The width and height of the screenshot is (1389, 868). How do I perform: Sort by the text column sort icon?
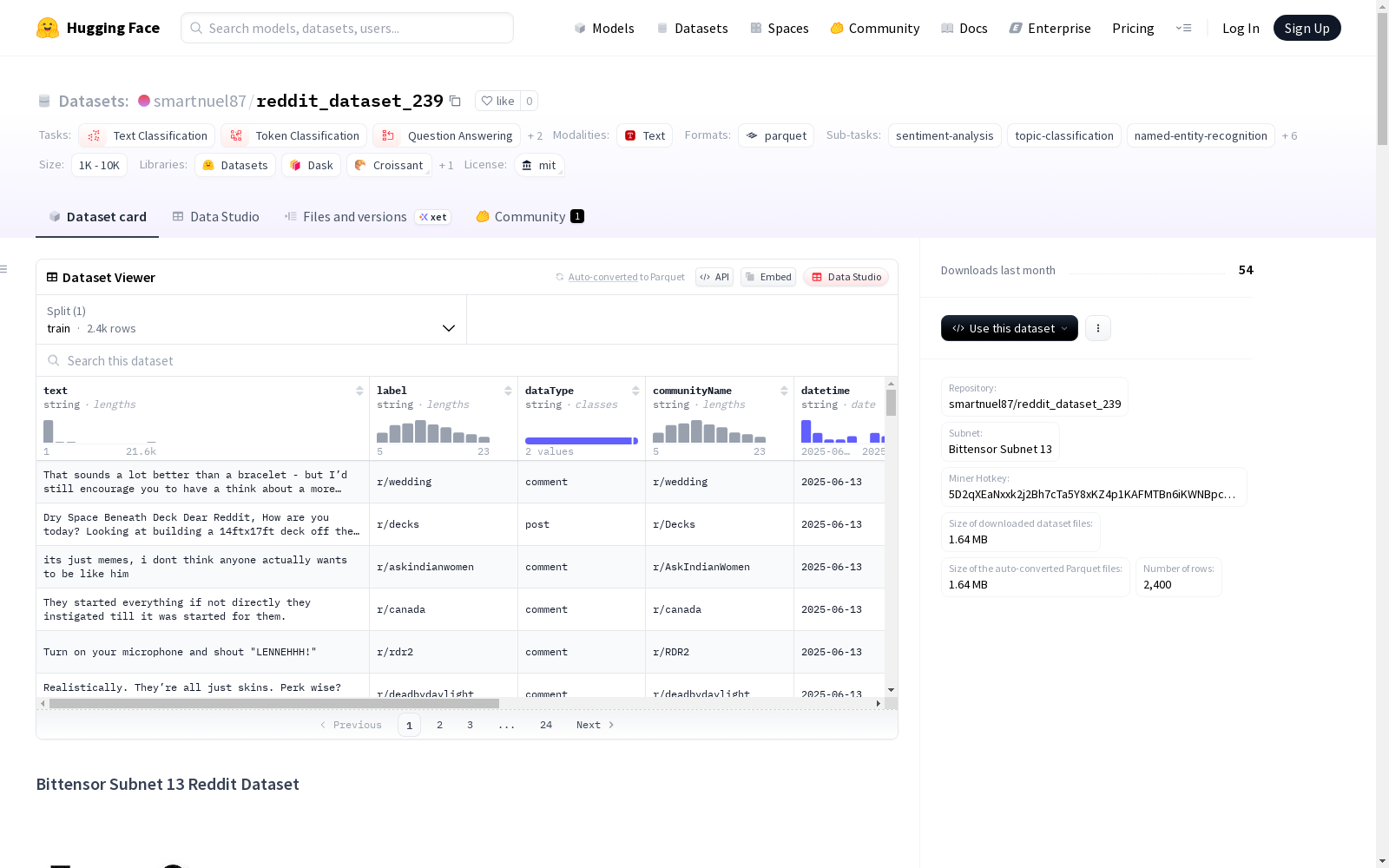359,391
